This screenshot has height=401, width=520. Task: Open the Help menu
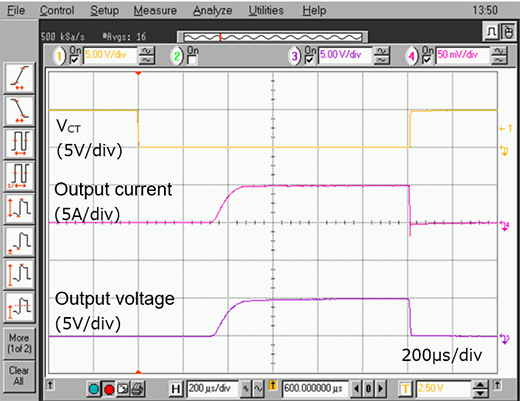[314, 11]
